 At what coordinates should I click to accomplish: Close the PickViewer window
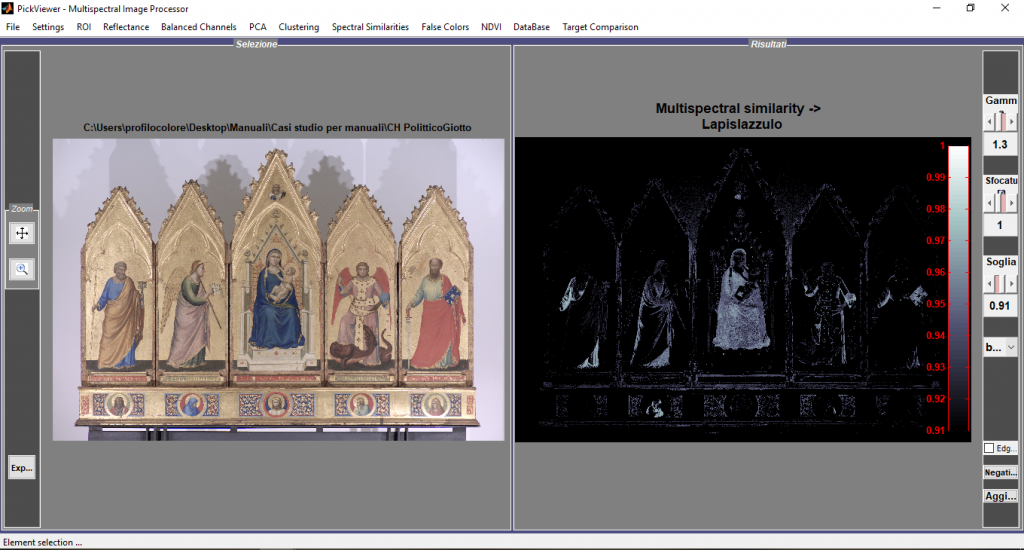pyautogui.click(x=1005, y=8)
